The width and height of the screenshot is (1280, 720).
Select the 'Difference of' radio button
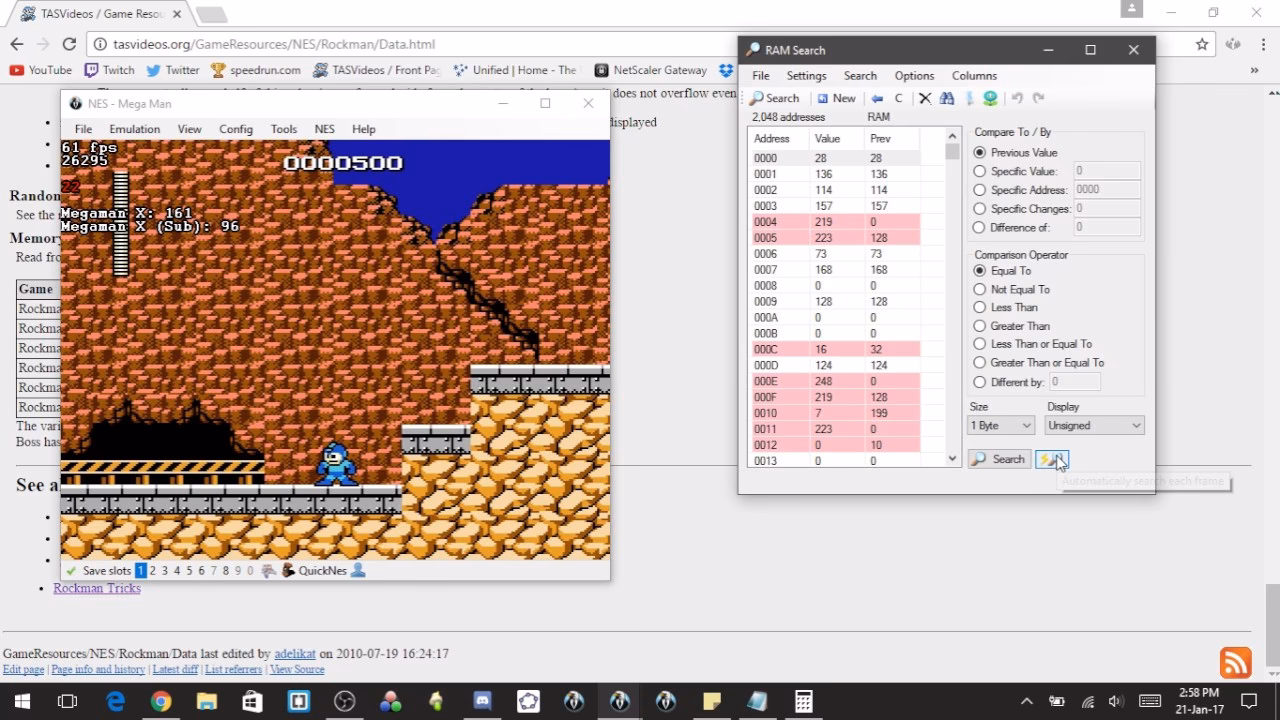(979, 227)
